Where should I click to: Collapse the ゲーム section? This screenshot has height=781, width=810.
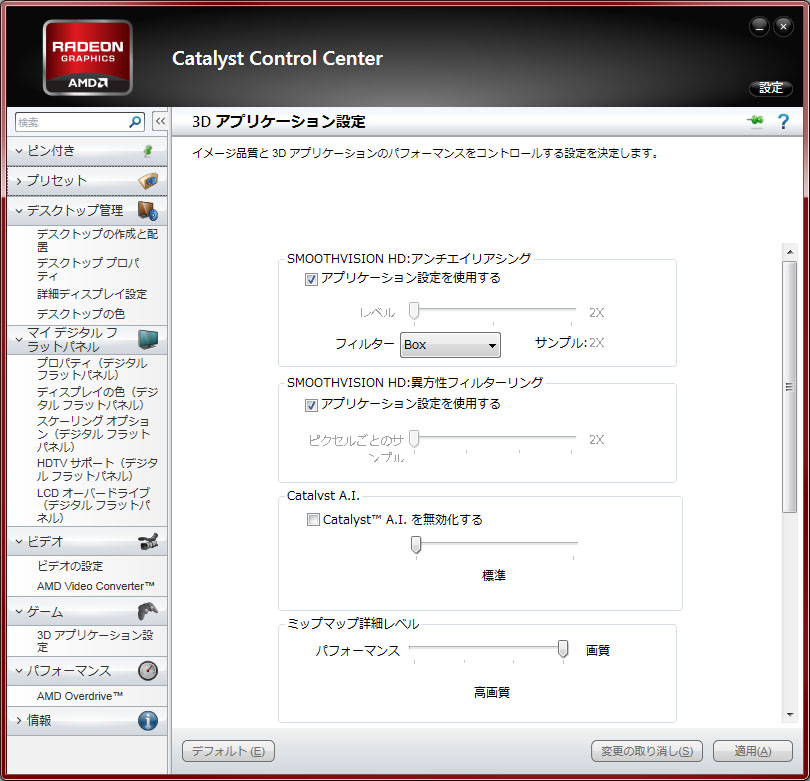pos(19,612)
